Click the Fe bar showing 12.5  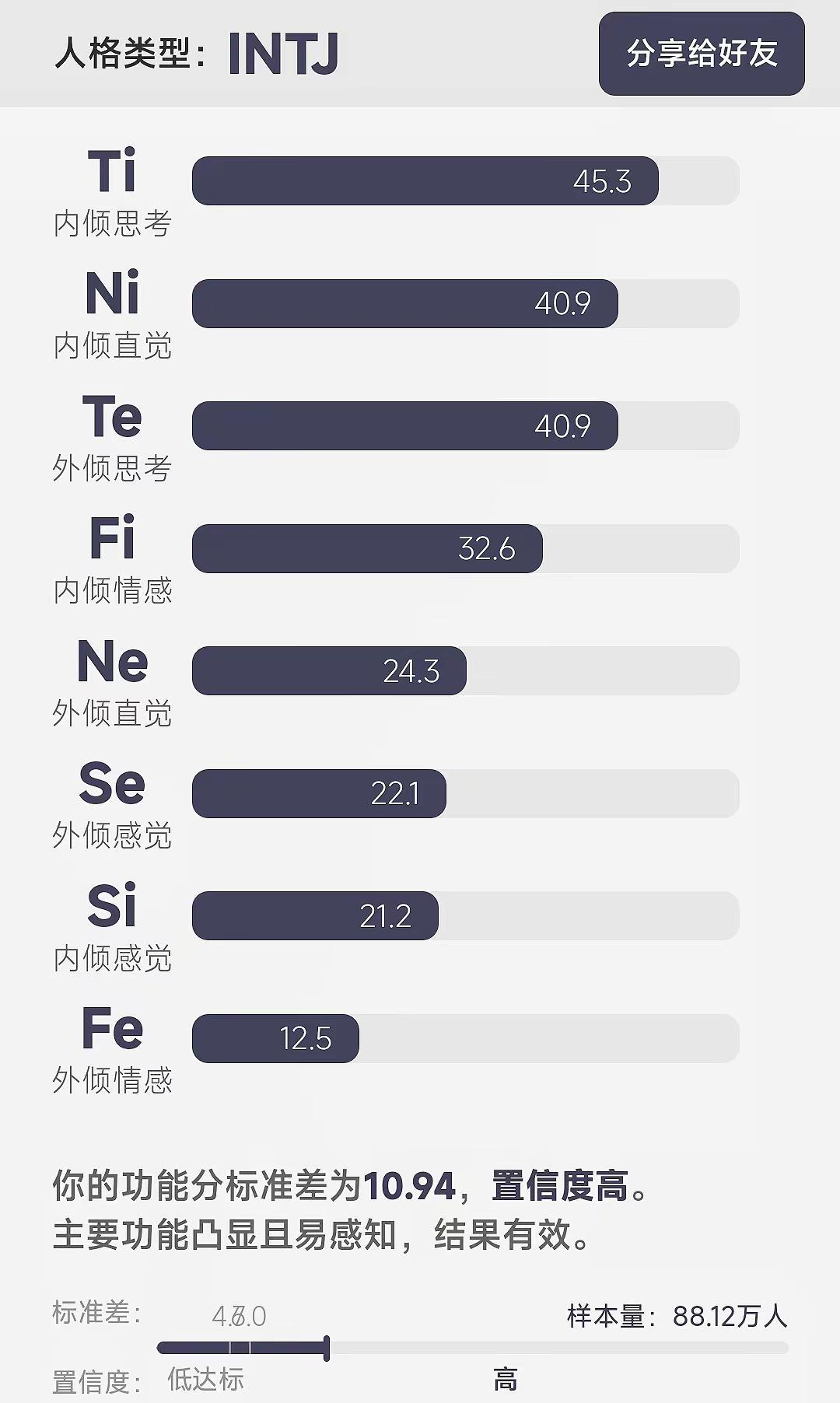coord(465,1038)
